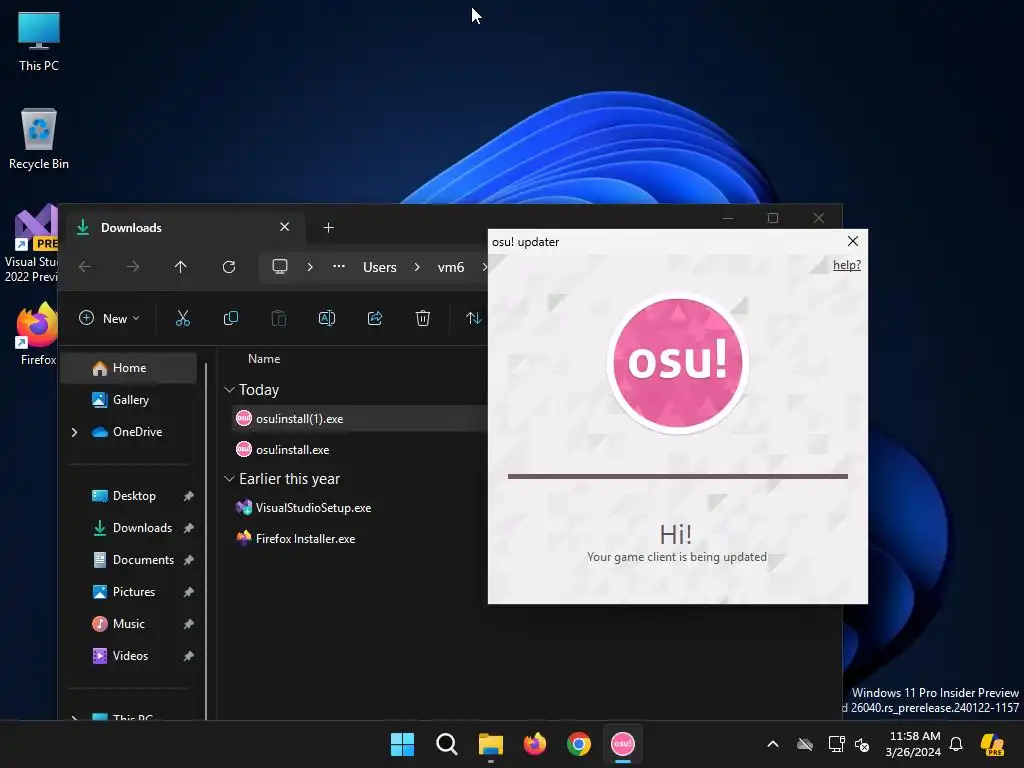The height and width of the screenshot is (768, 1024).
Task: Open OneDrive in the navigation pane
Action: 137,432
